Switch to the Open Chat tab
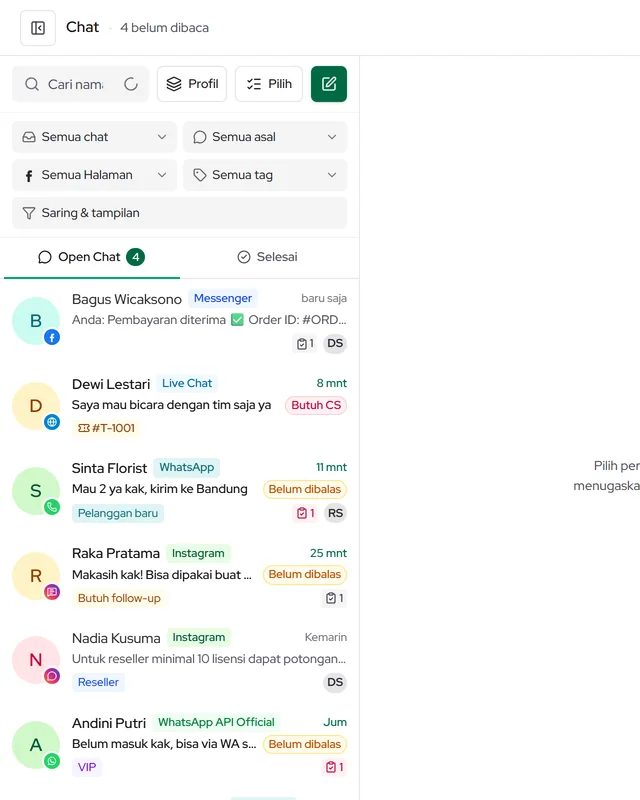 tap(92, 257)
